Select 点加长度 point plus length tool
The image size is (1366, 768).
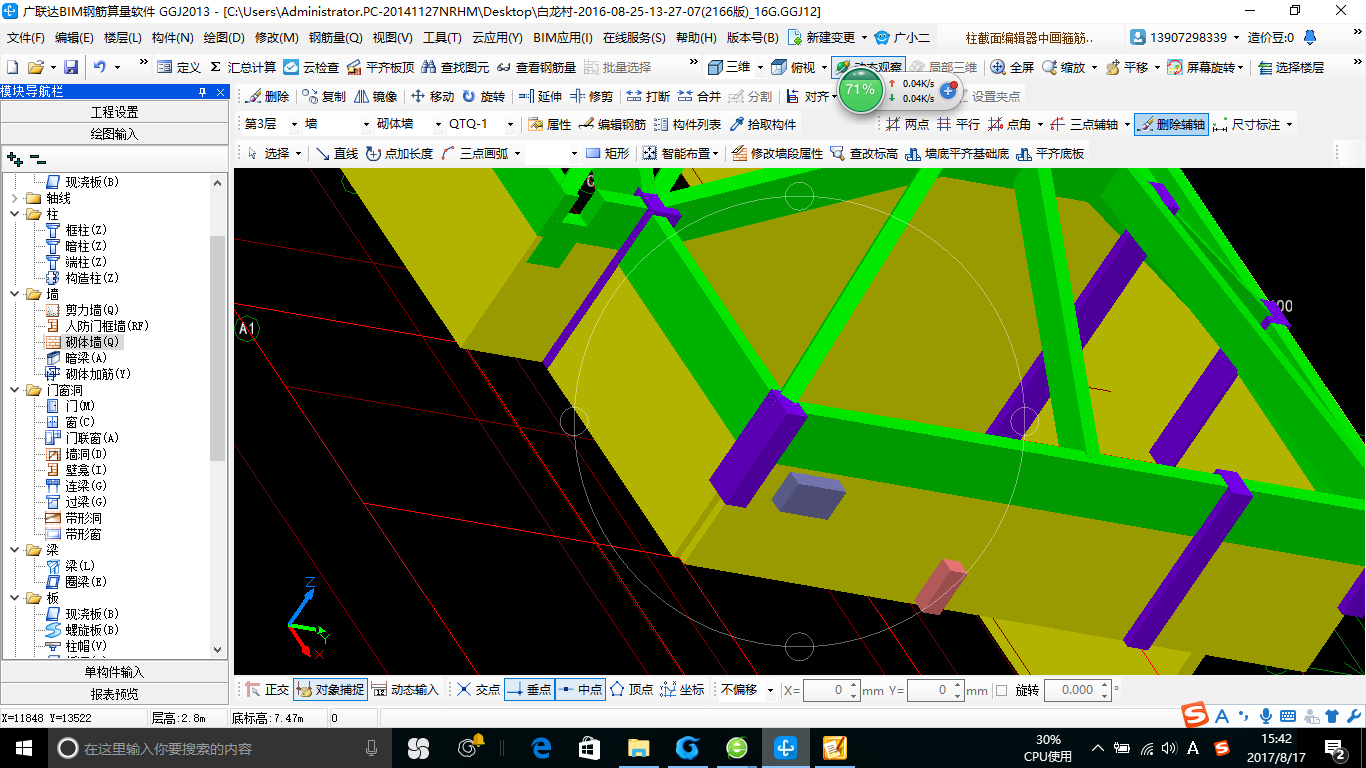(399, 153)
